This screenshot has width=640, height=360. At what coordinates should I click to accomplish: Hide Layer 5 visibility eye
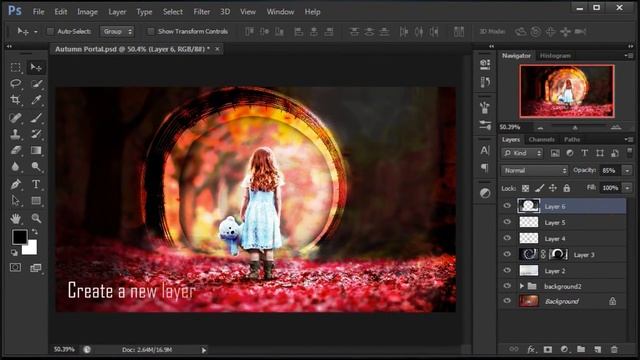507,222
